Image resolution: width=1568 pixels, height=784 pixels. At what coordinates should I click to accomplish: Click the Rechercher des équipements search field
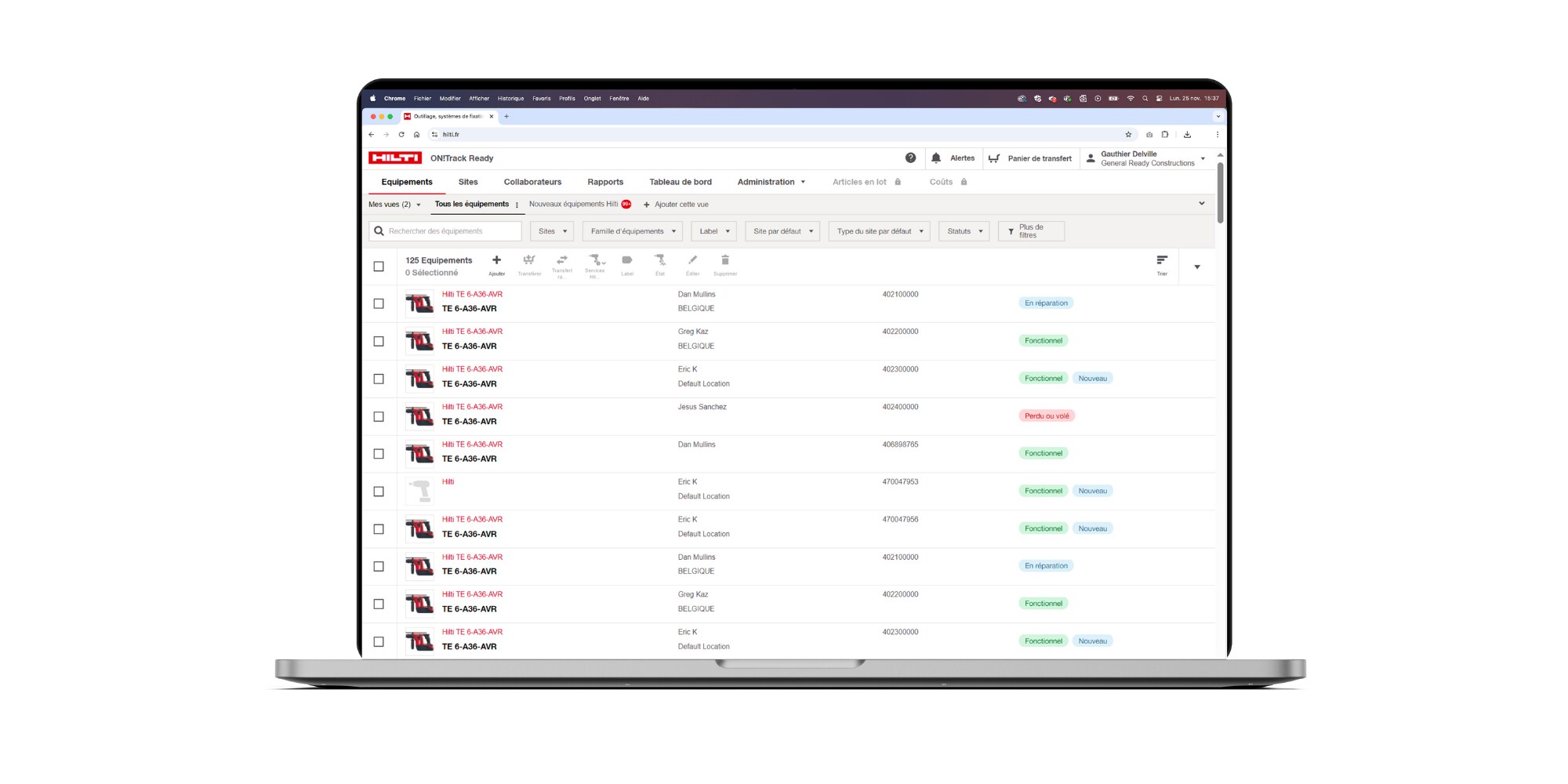445,231
